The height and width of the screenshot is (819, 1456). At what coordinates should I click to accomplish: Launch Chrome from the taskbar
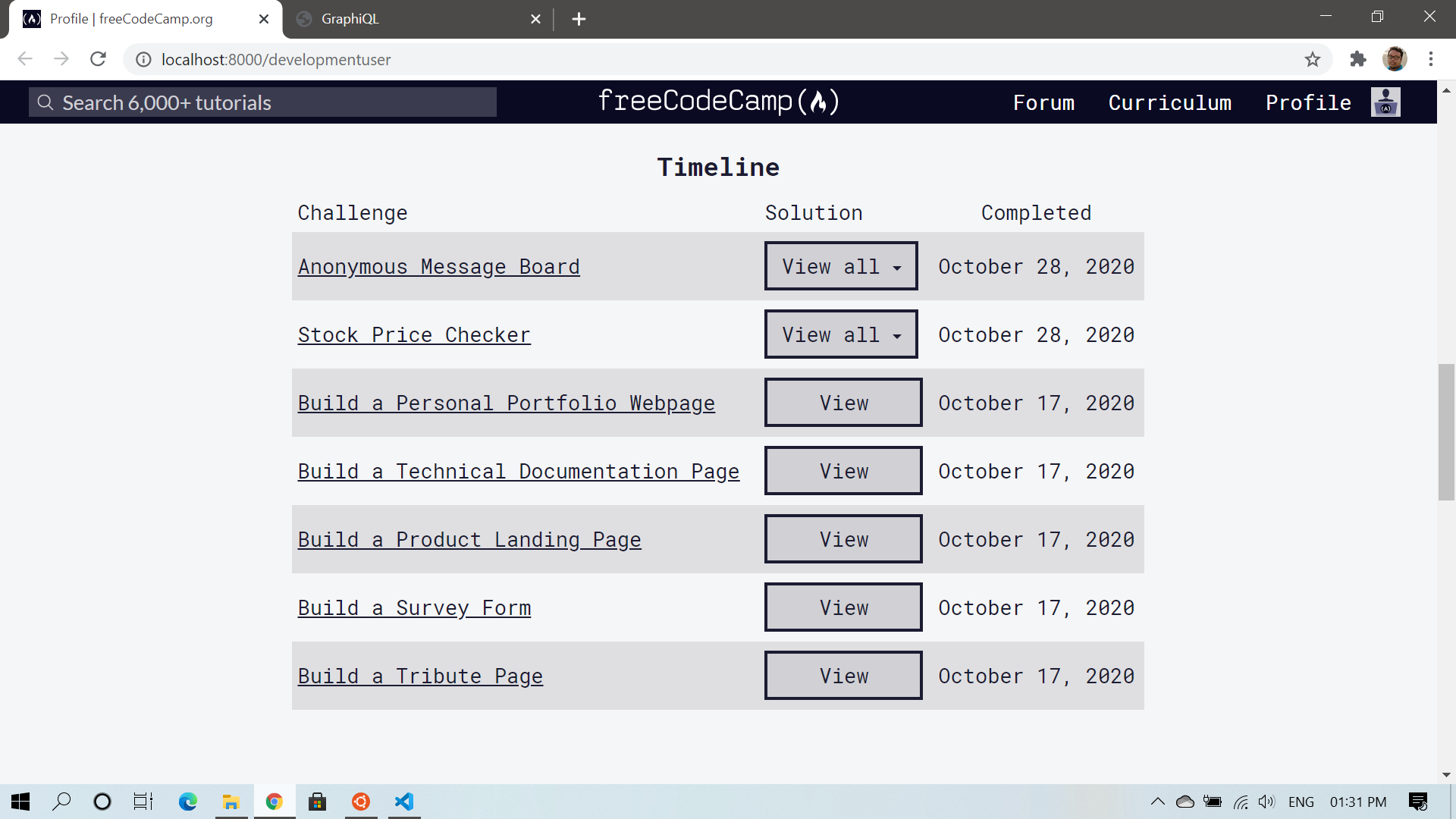(274, 802)
